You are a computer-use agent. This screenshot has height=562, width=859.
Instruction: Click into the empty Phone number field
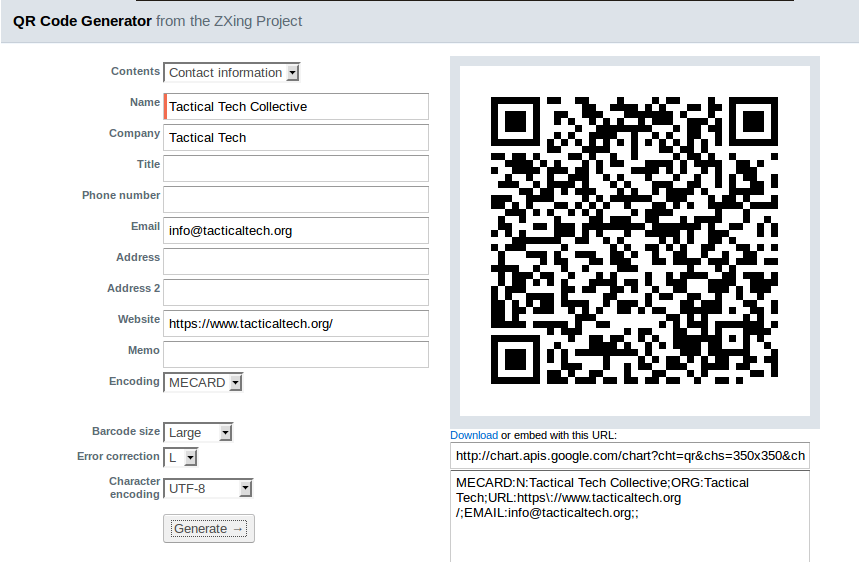(x=296, y=199)
